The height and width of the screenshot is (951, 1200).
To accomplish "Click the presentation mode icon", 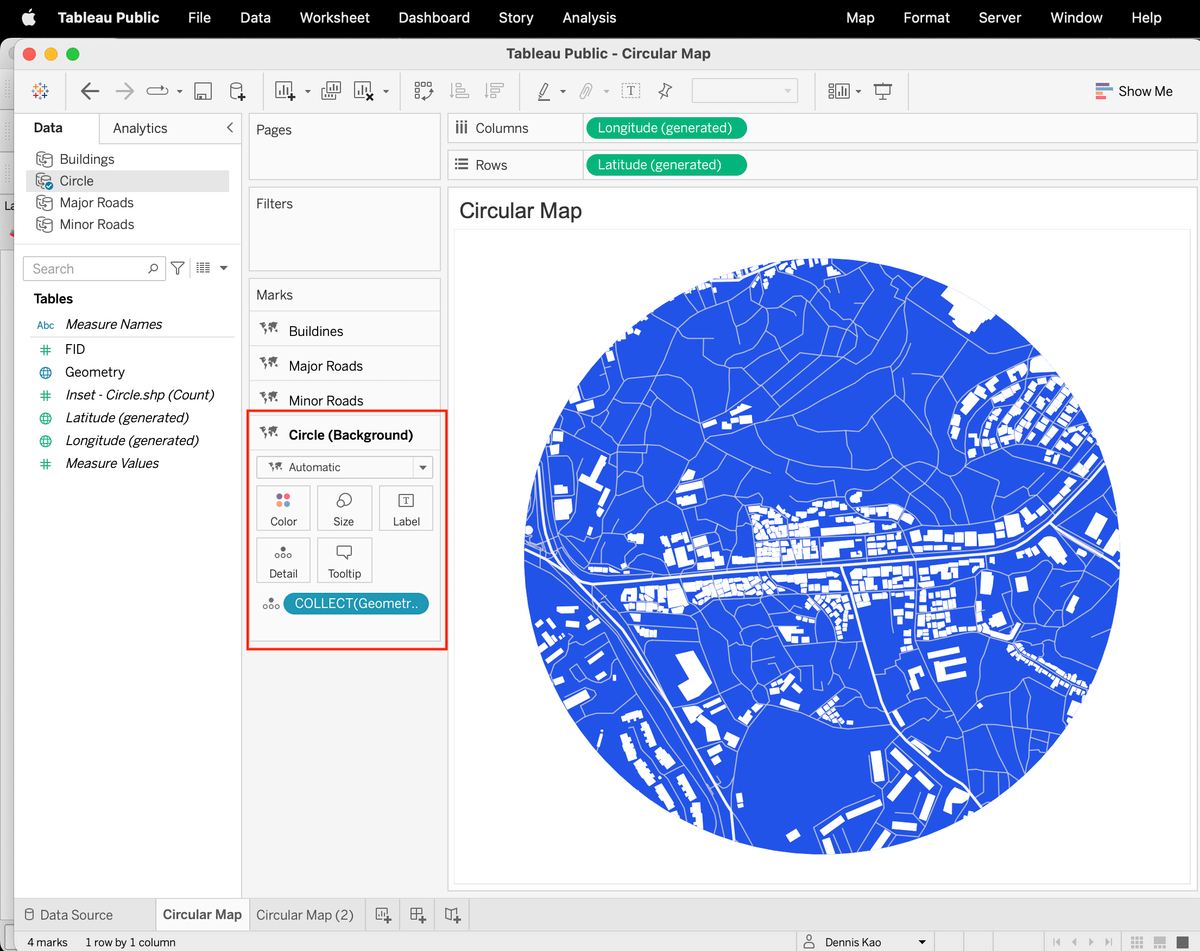I will pyautogui.click(x=883, y=91).
